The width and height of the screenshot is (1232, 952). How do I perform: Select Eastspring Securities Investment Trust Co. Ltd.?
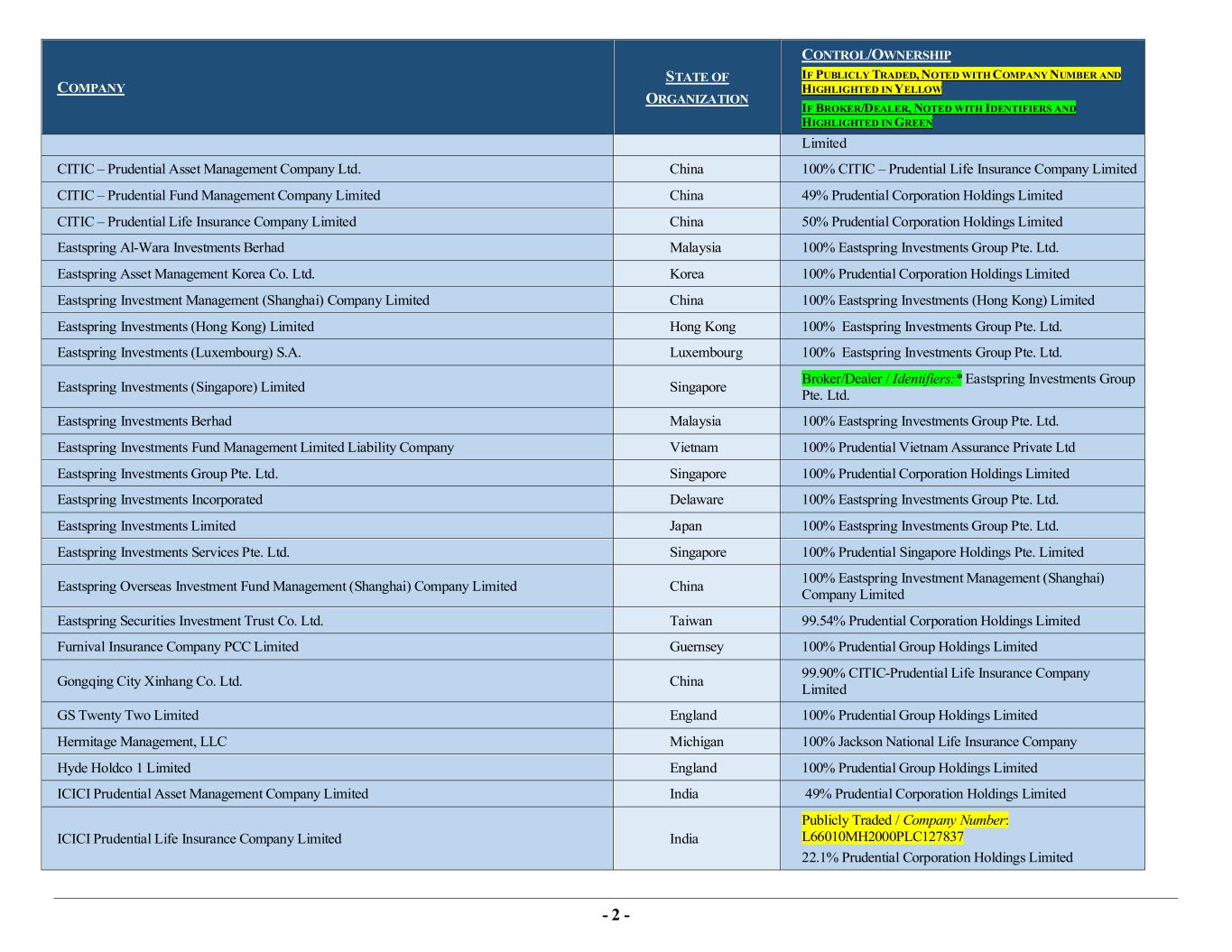190,620
